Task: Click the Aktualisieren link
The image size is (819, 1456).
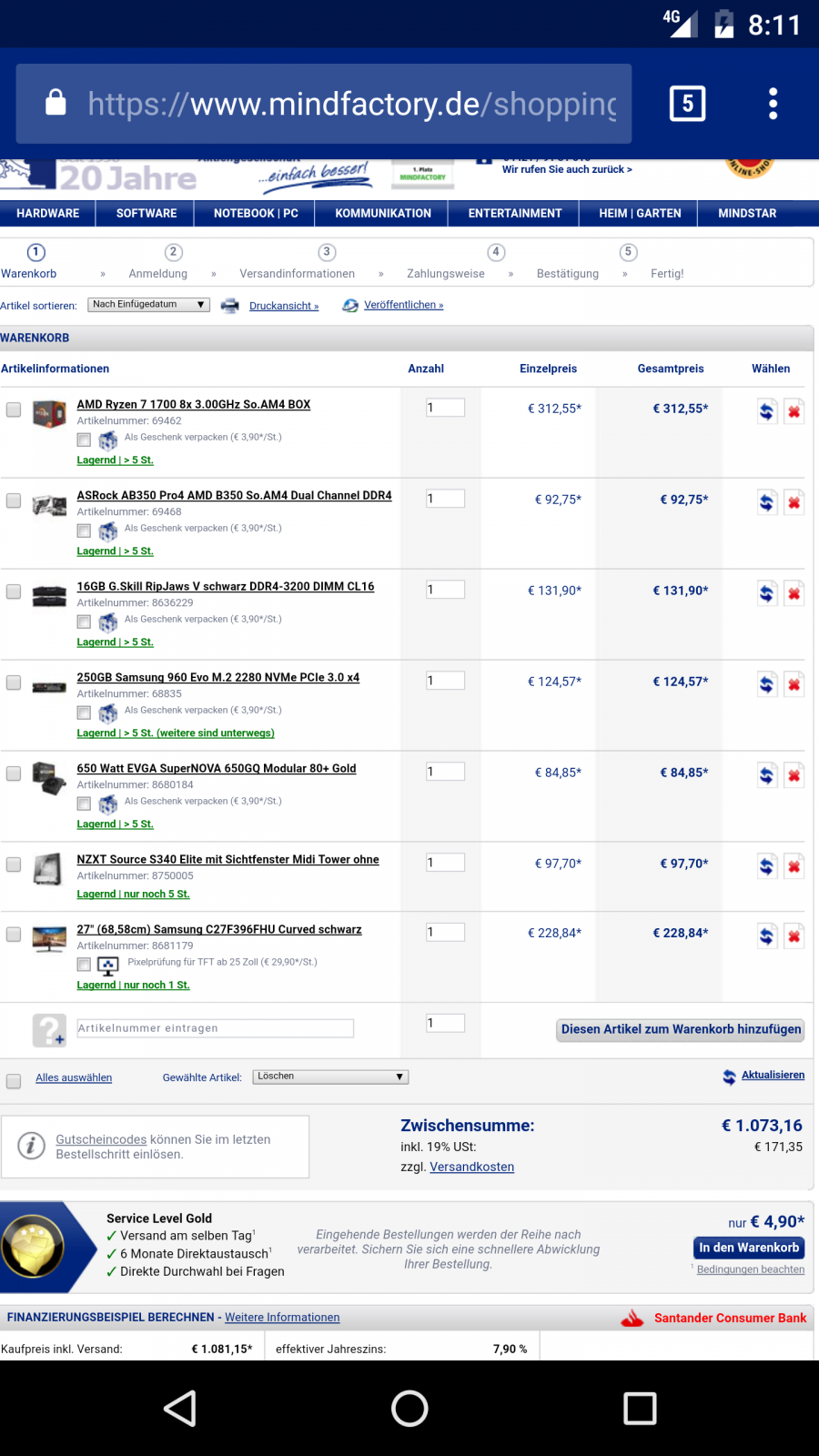Action: (773, 1075)
